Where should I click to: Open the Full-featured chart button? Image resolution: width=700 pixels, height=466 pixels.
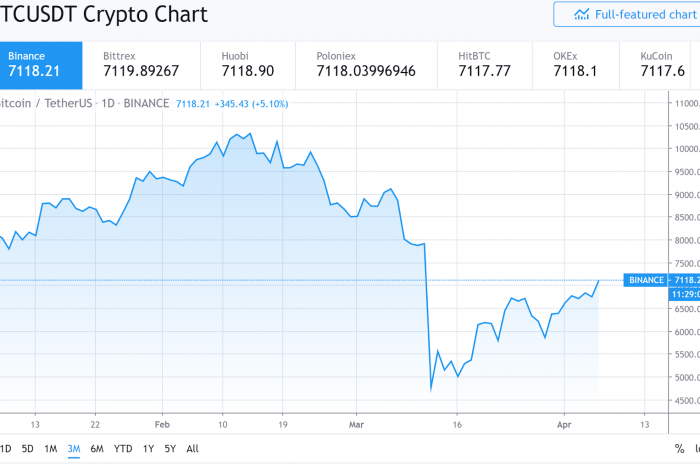point(627,14)
